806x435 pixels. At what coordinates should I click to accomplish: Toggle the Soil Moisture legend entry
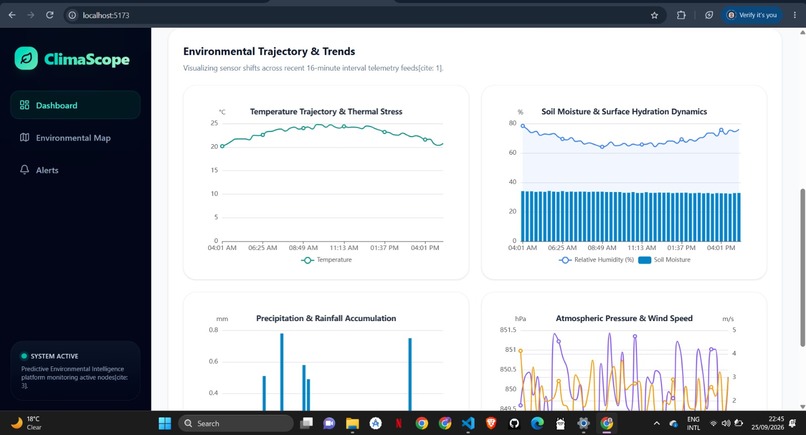pyautogui.click(x=664, y=260)
